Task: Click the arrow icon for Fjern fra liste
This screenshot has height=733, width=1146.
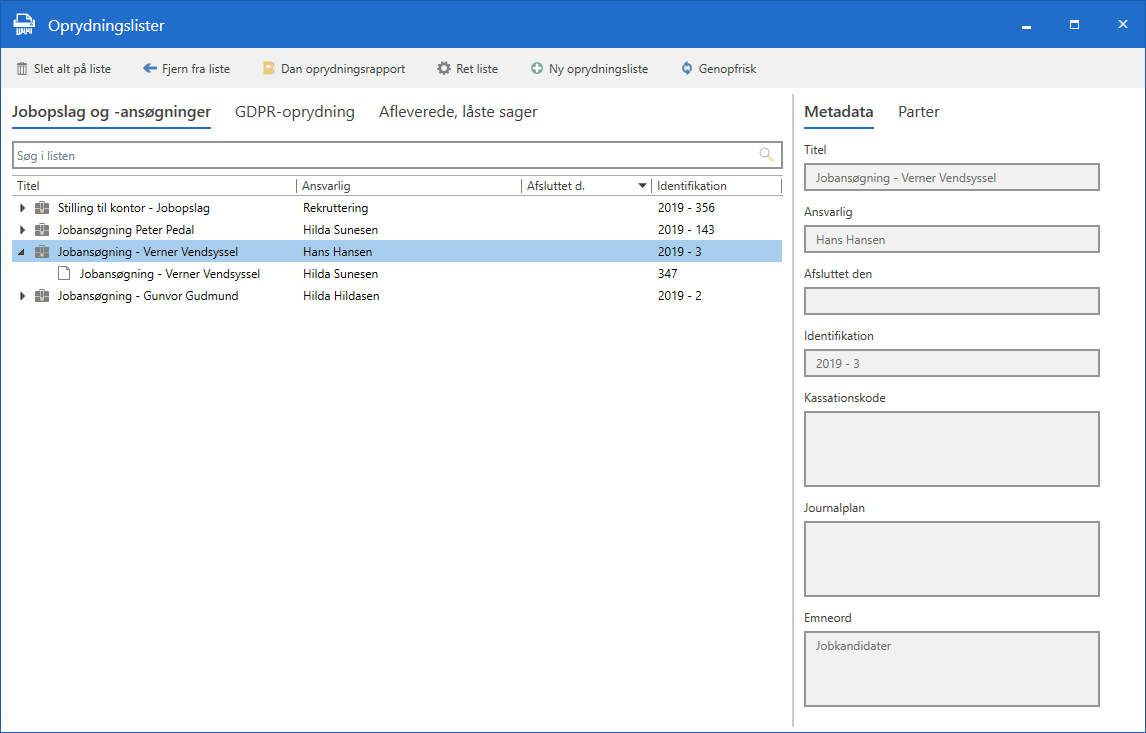Action: (150, 69)
